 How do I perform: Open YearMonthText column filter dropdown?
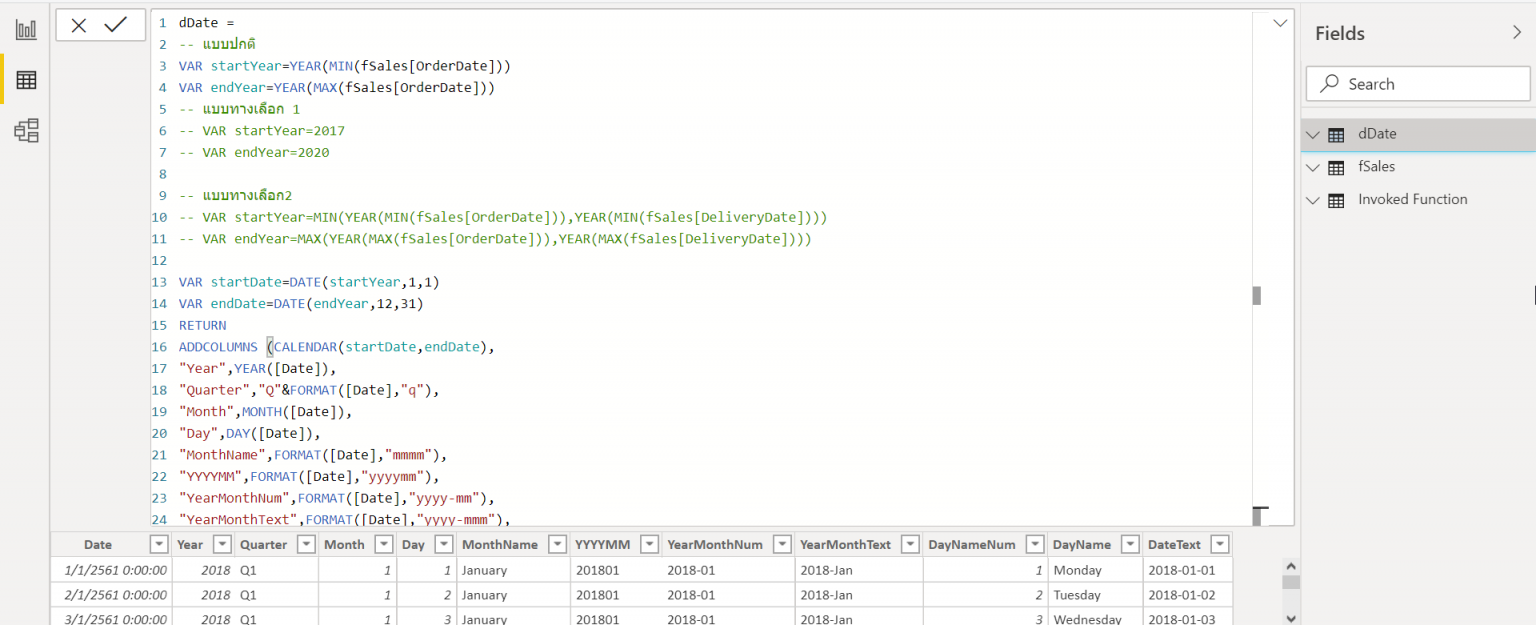click(x=910, y=545)
